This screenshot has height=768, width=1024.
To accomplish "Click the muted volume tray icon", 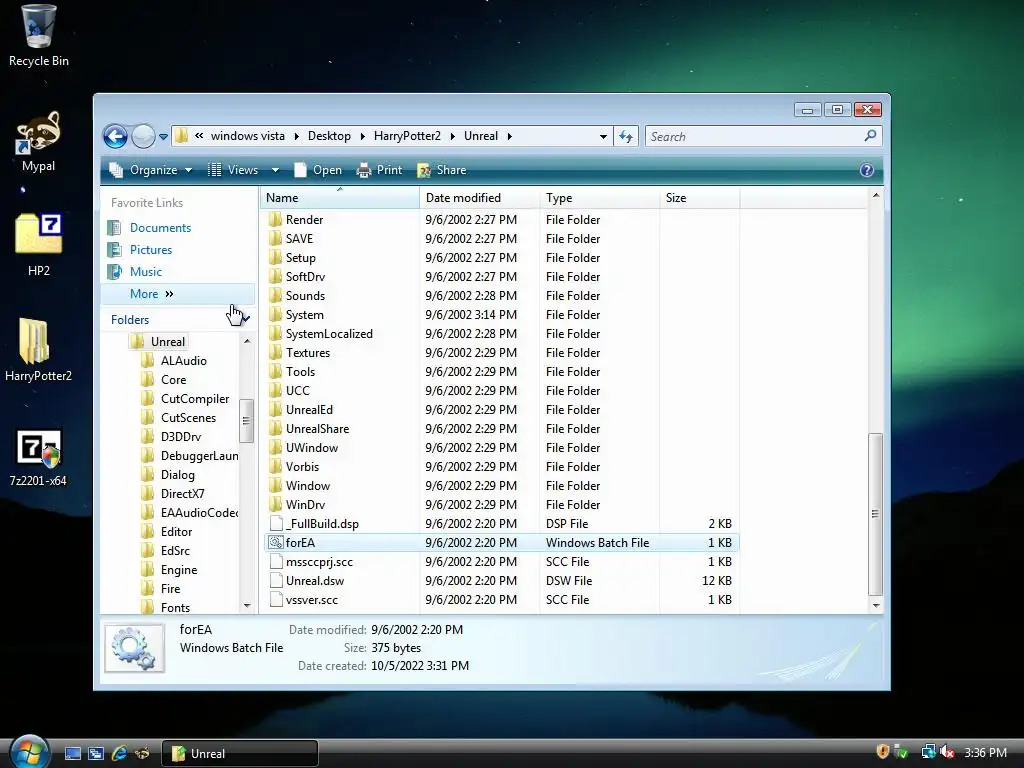I will (x=948, y=752).
